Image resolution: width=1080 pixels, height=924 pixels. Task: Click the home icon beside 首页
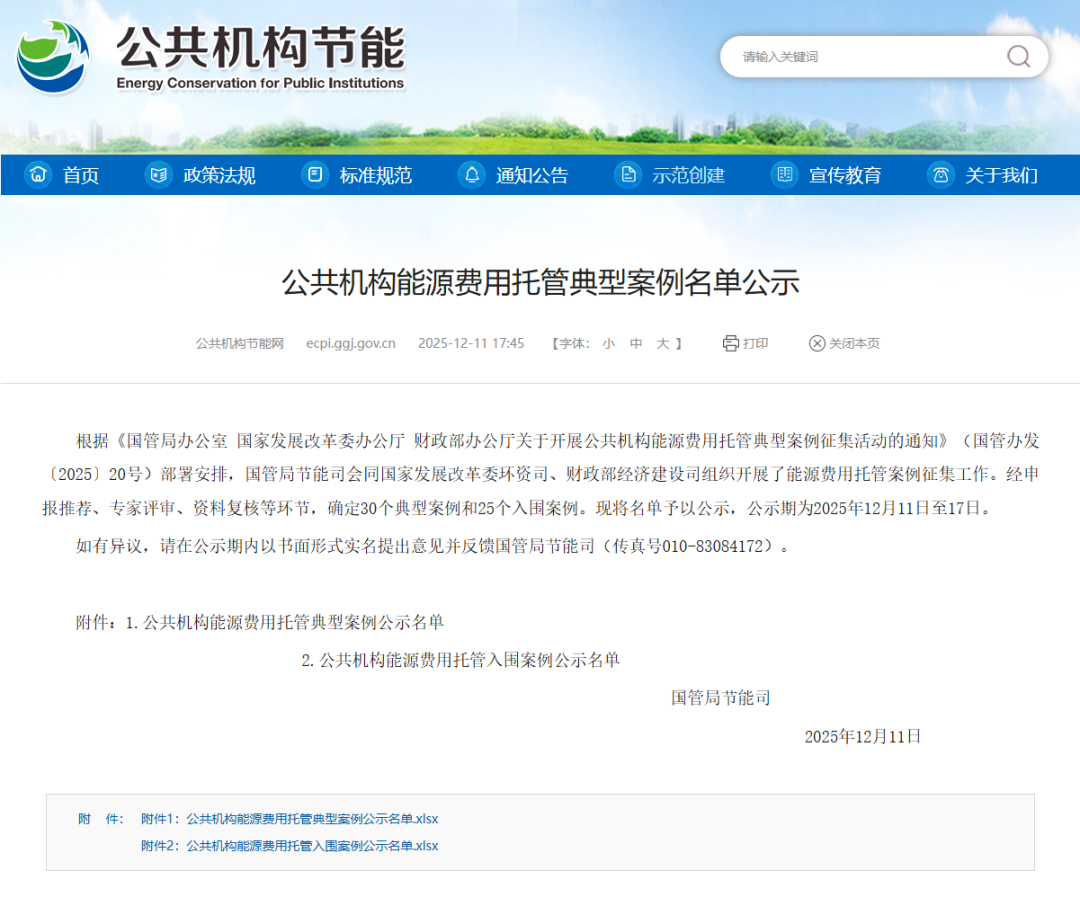click(38, 174)
